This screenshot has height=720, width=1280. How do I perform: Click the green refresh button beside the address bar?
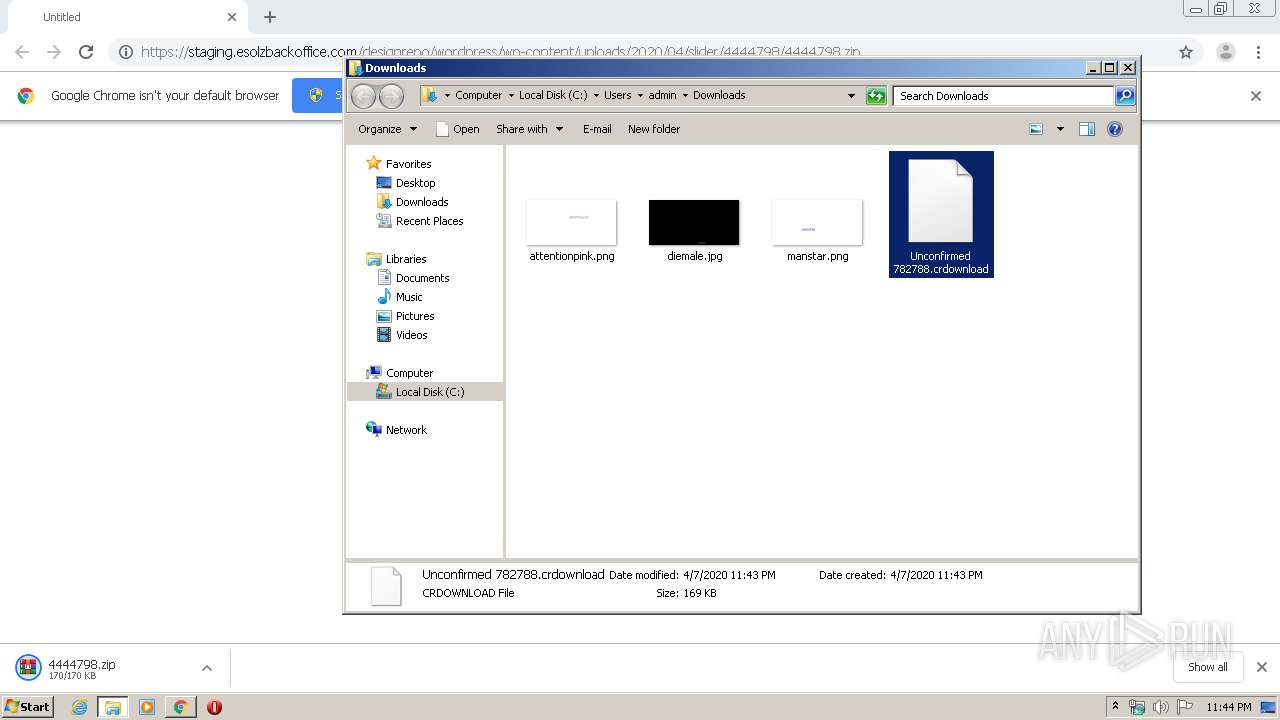[x=876, y=96]
